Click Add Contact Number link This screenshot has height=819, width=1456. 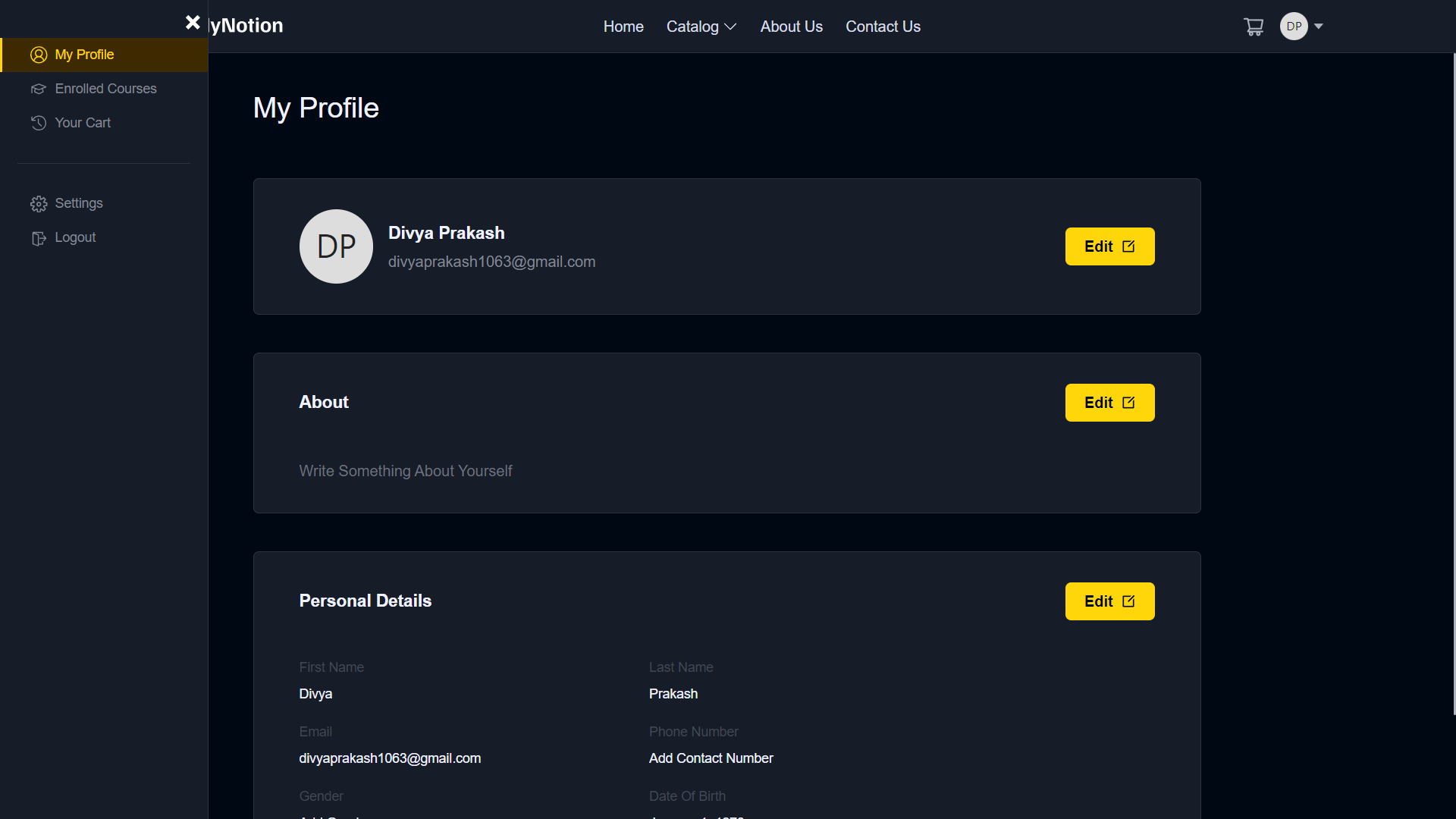point(711,758)
